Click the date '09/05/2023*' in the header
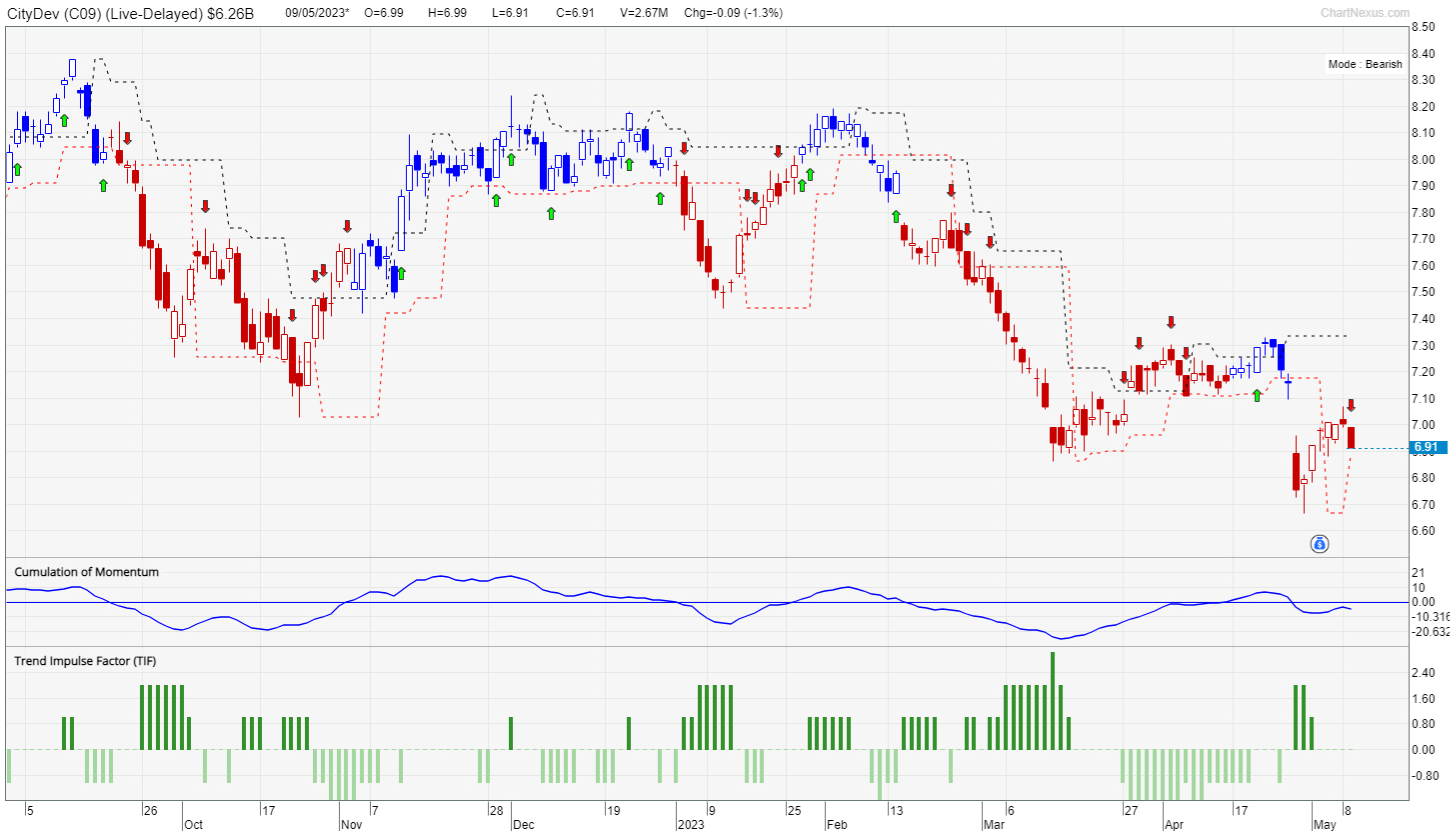The height and width of the screenshot is (834, 1455). pyautogui.click(x=318, y=13)
